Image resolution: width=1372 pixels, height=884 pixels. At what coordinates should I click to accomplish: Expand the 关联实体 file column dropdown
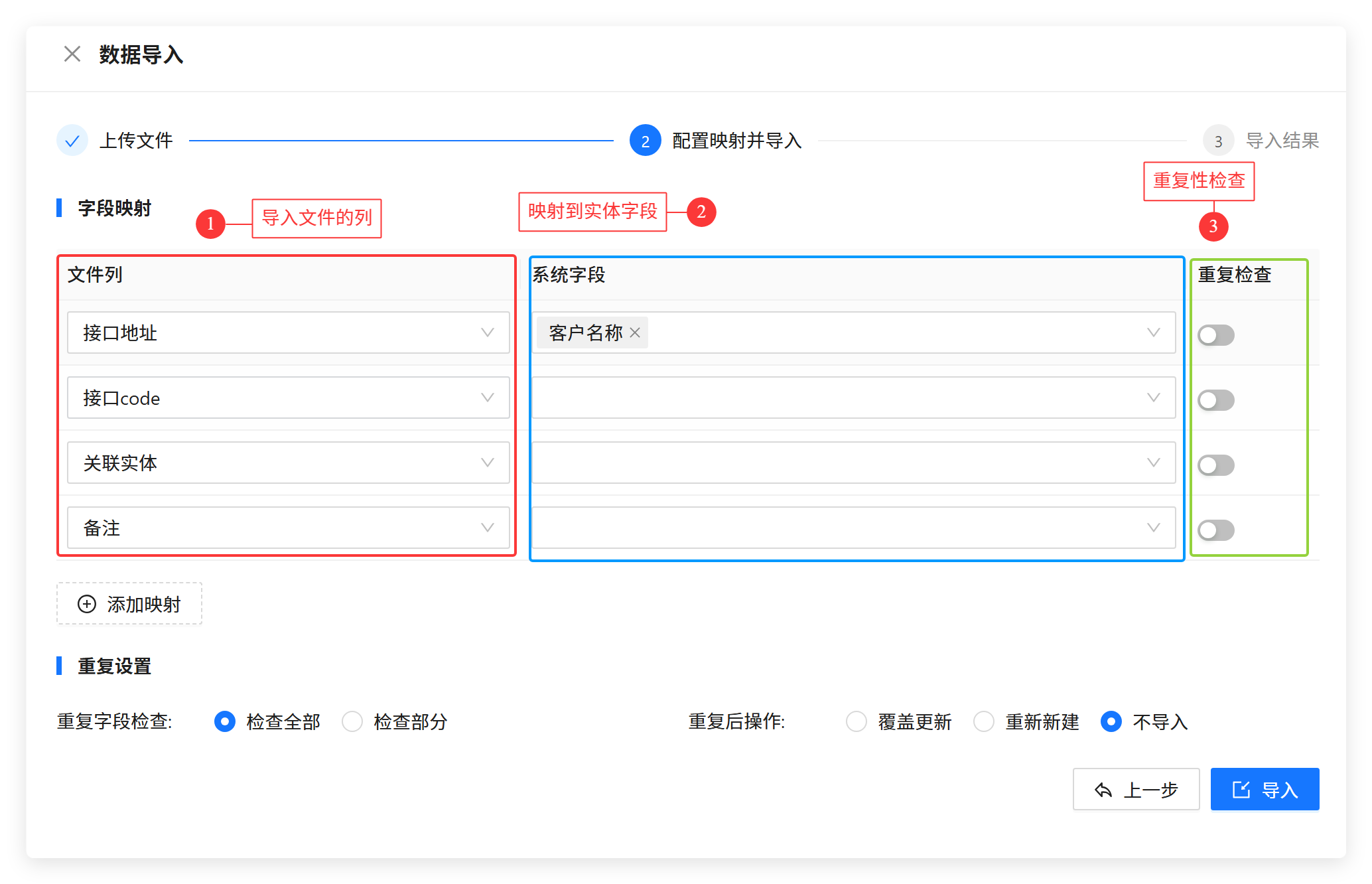(x=288, y=463)
